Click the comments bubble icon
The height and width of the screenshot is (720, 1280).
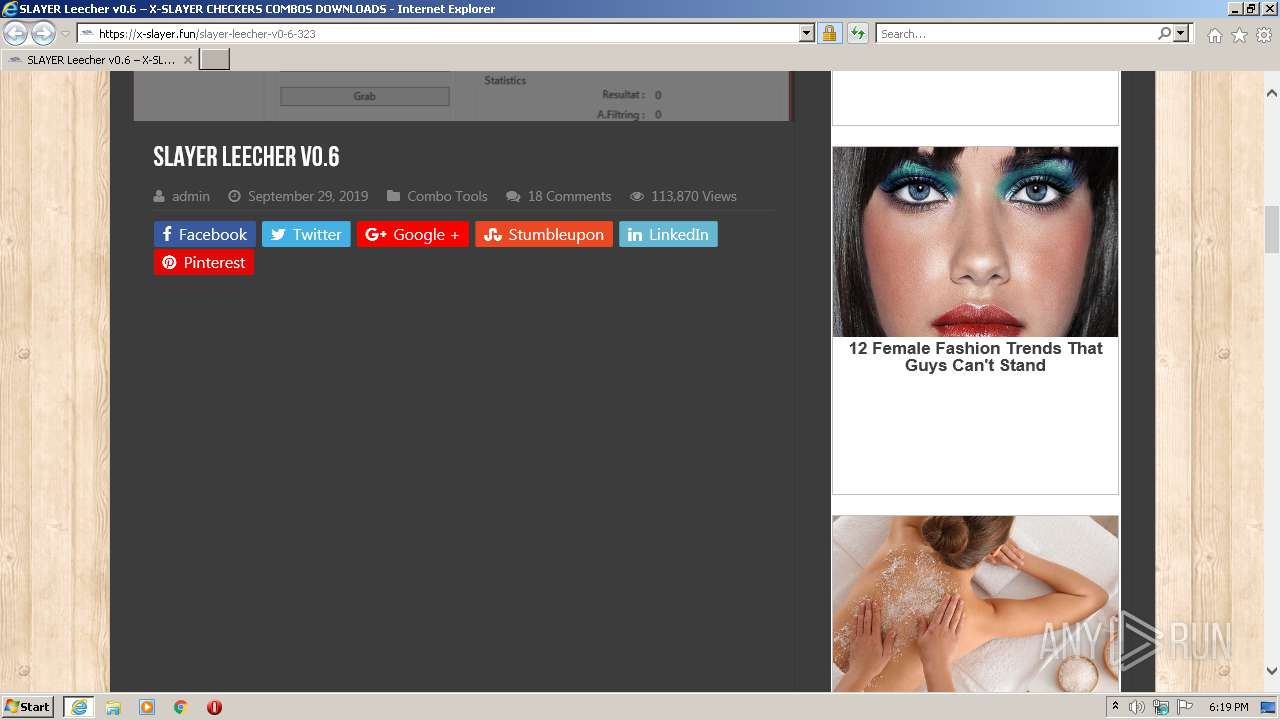[x=513, y=196]
